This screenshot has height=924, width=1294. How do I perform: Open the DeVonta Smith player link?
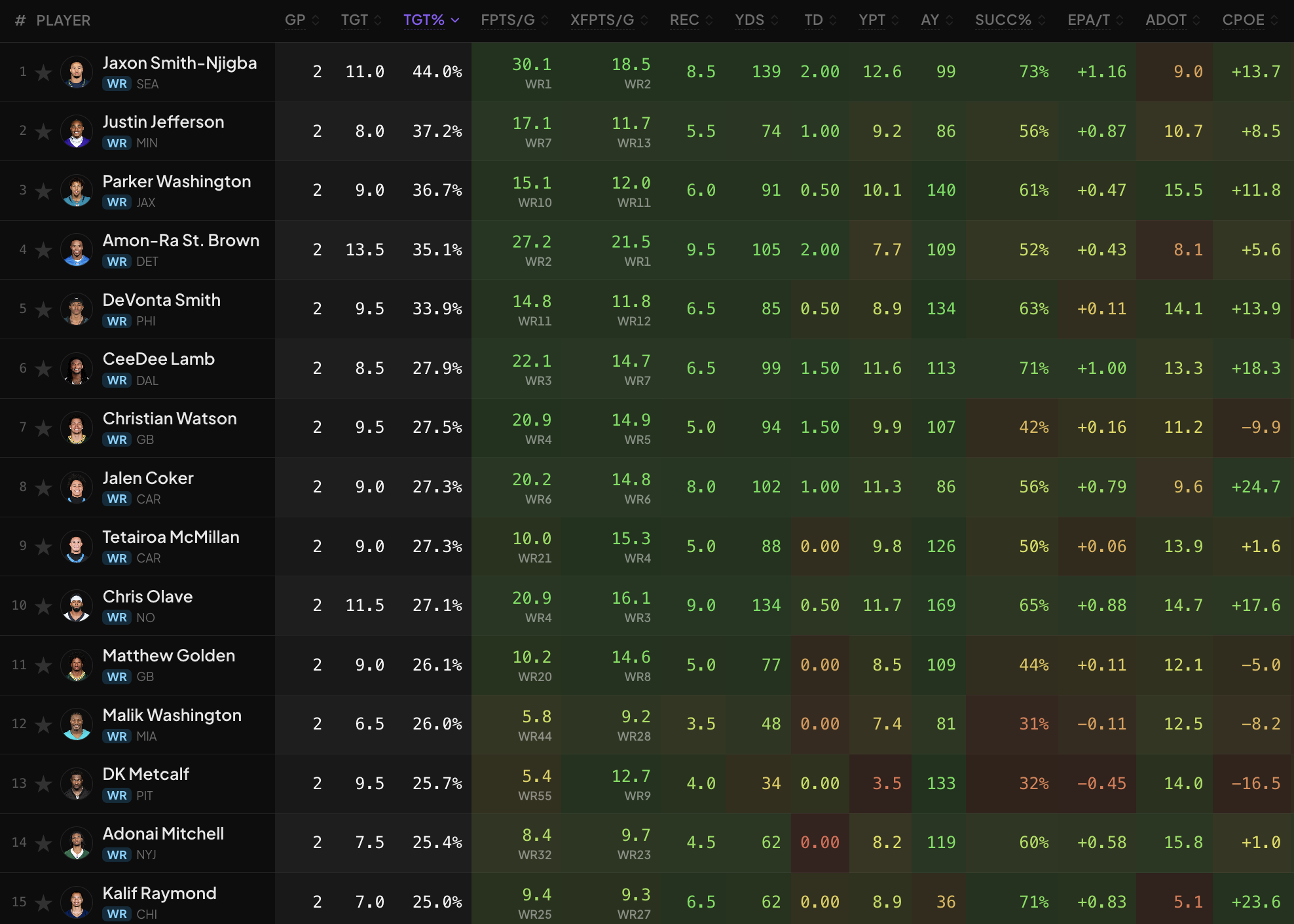pos(162,300)
